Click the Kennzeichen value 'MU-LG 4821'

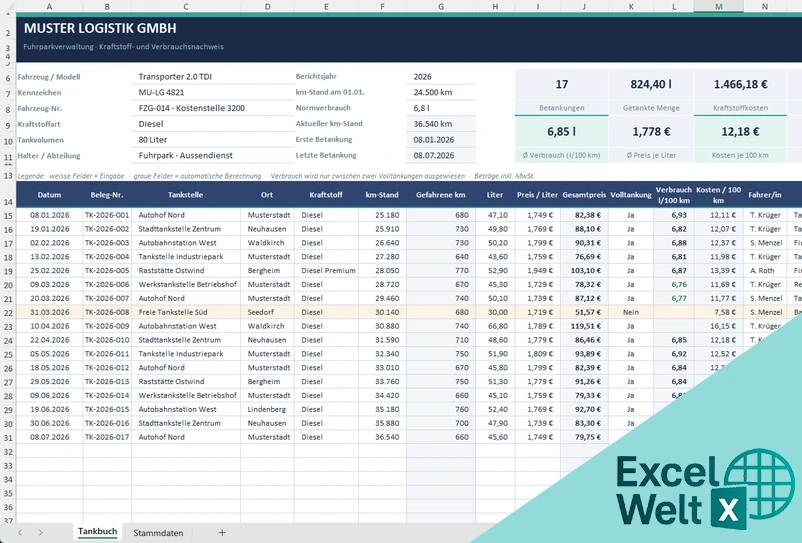pyautogui.click(x=212, y=93)
